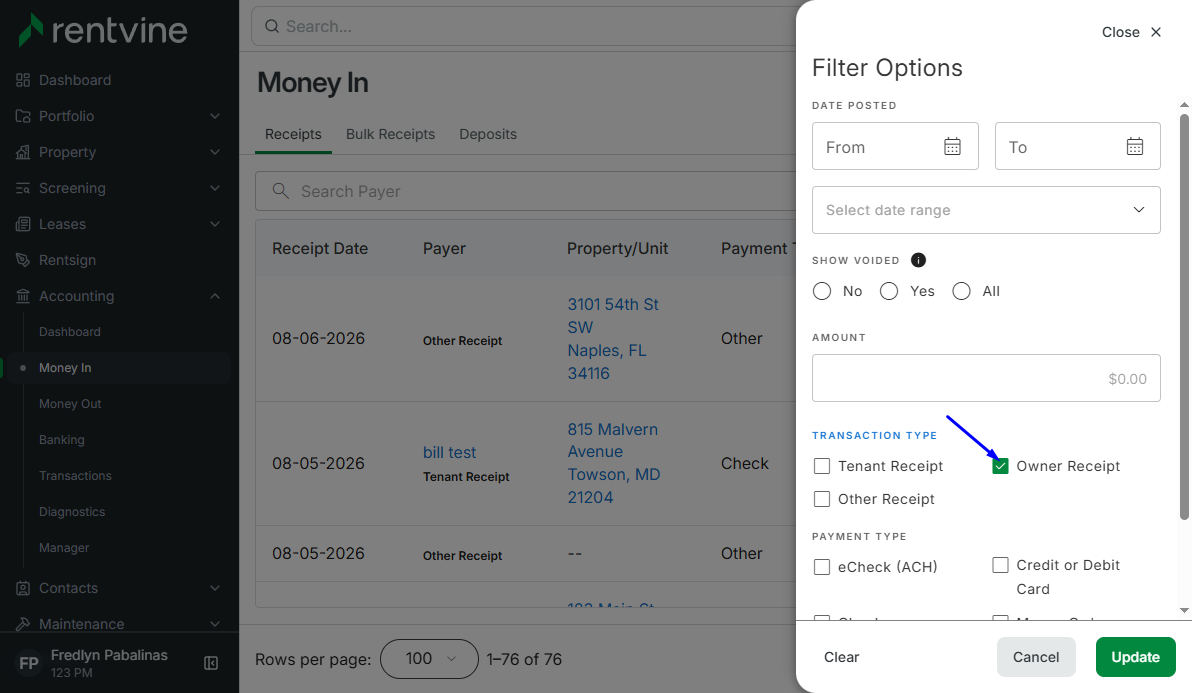The image size is (1192, 693).
Task: Click the Maintenance wrench icon
Action: click(x=23, y=624)
